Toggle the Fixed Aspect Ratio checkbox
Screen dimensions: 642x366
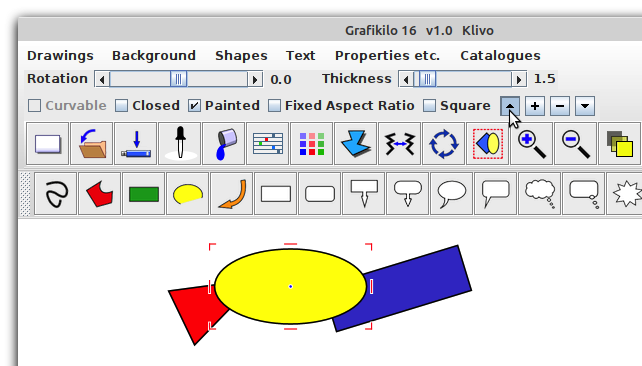tap(274, 106)
